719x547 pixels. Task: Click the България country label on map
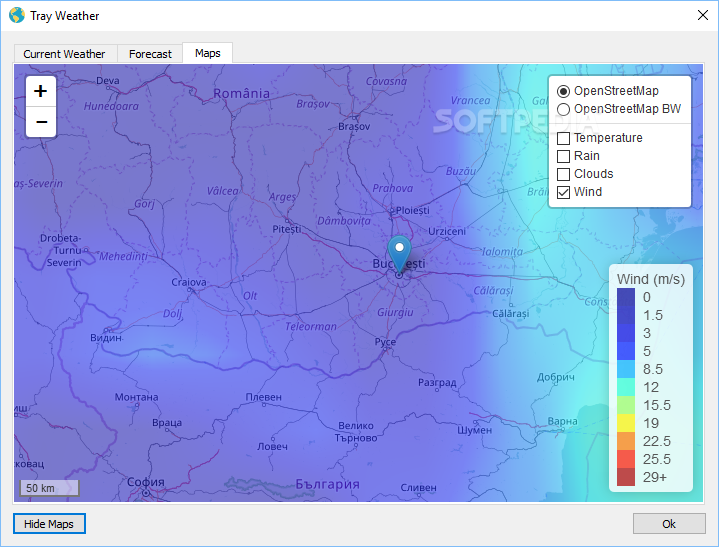(x=327, y=484)
